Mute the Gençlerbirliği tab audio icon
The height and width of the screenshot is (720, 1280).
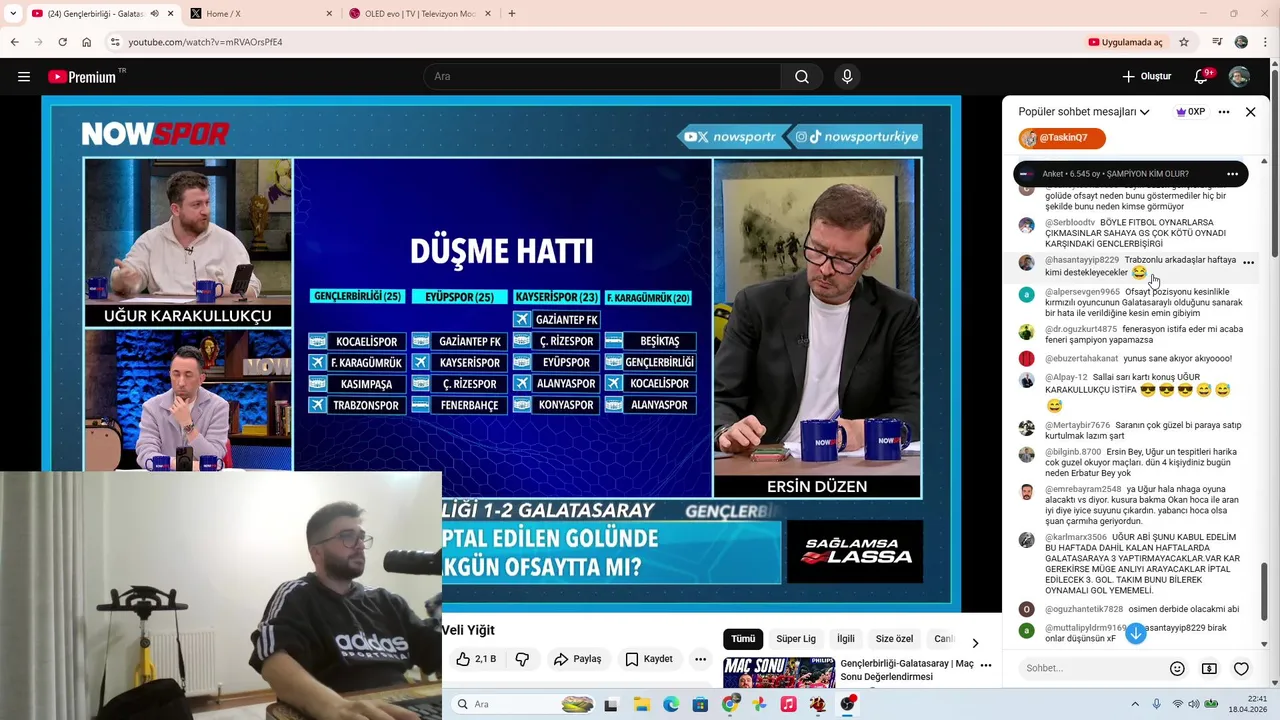[154, 14]
